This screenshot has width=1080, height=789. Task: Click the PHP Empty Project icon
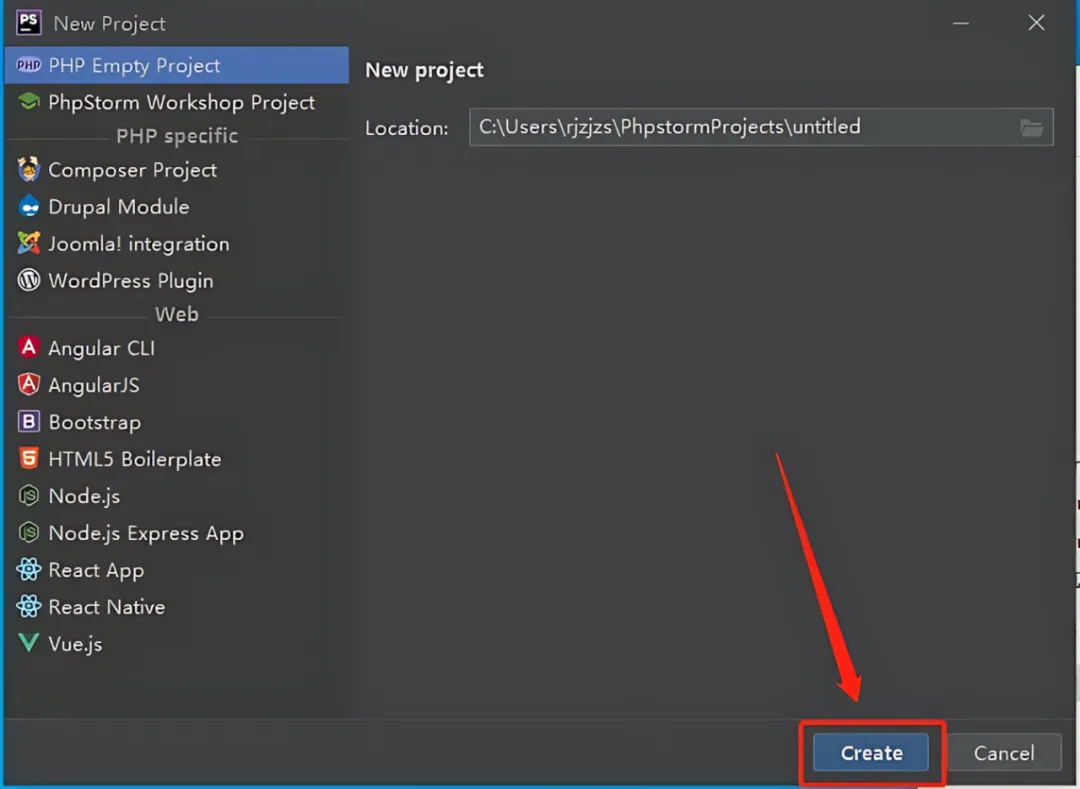click(x=28, y=65)
